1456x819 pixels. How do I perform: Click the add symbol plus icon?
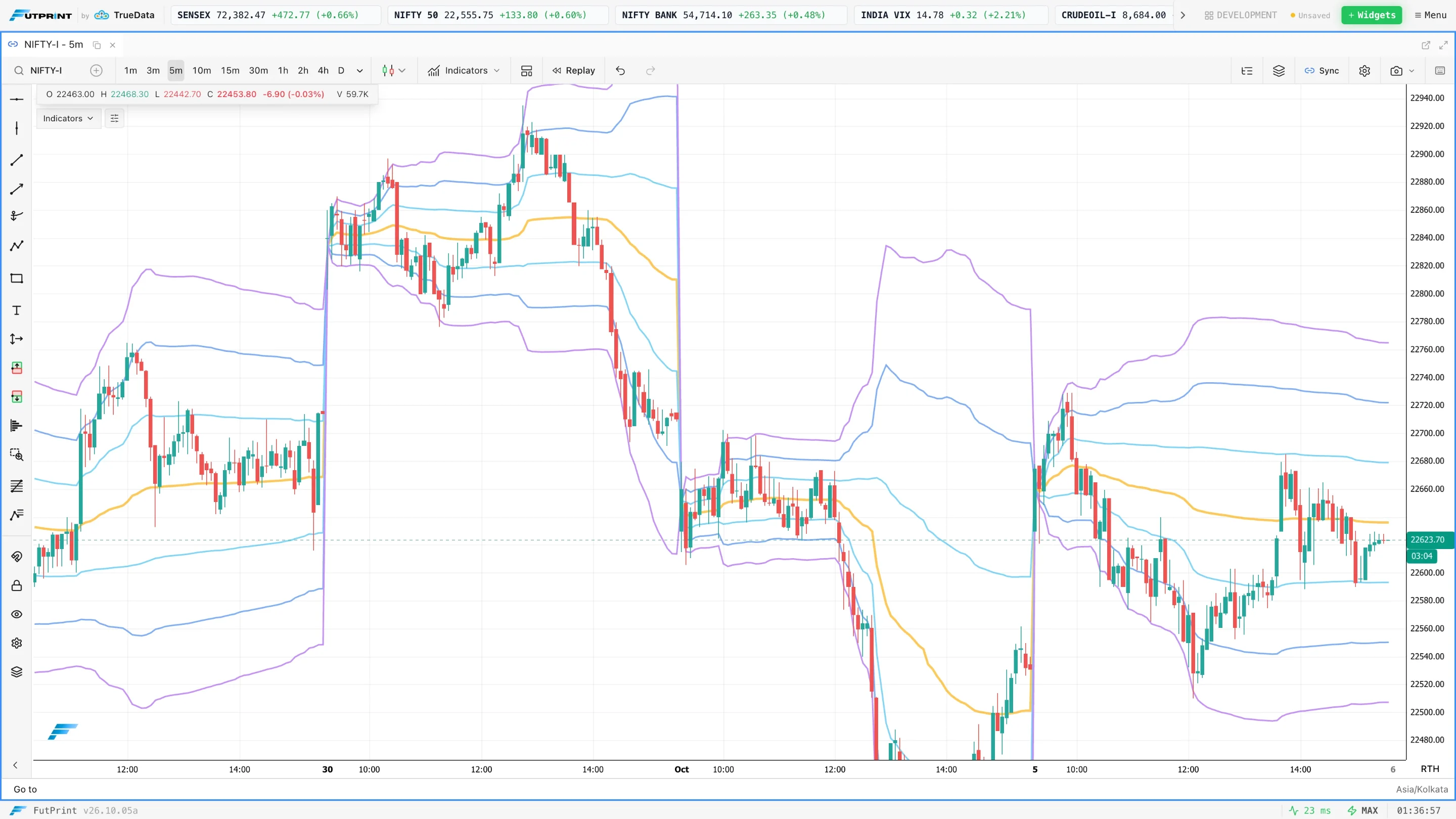(97, 71)
